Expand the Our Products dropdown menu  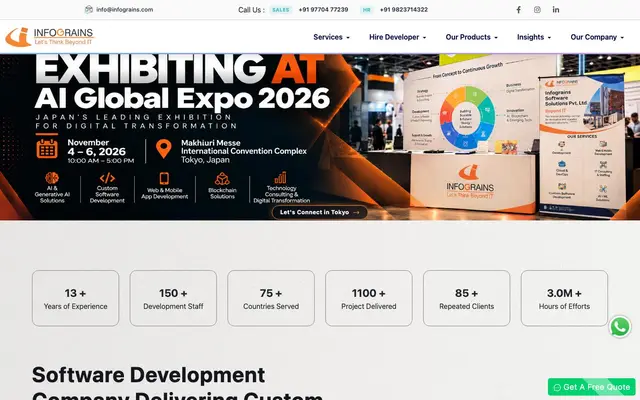click(x=471, y=37)
